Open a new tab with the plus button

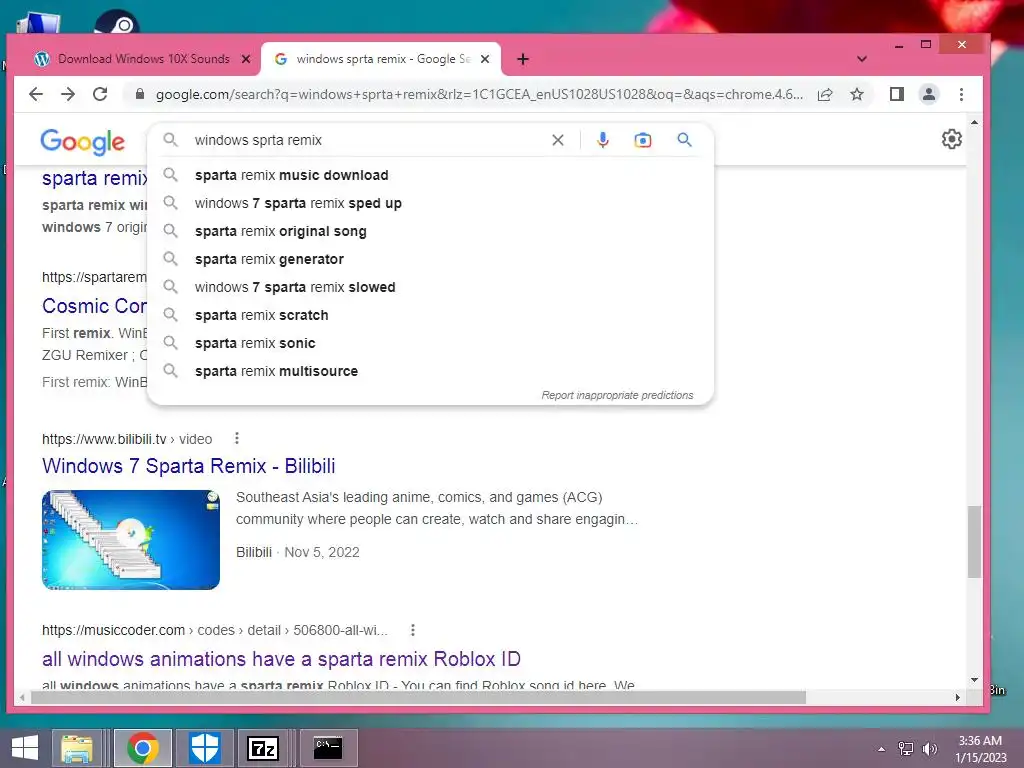coord(522,59)
